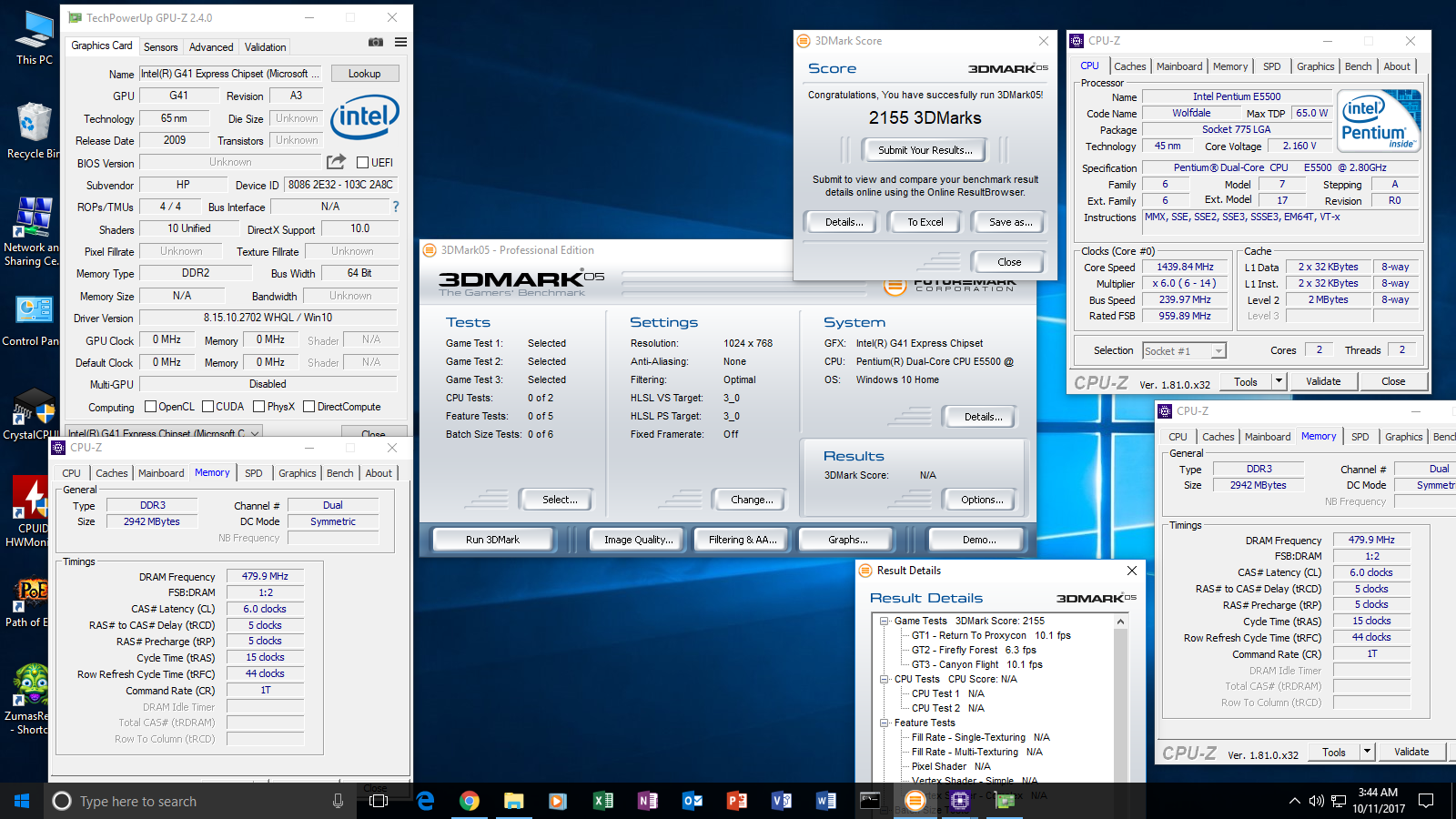Image resolution: width=1456 pixels, height=819 pixels.
Task: Open the Tools dropdown arrow in CPU-Z CPU window
Action: [x=1279, y=381]
